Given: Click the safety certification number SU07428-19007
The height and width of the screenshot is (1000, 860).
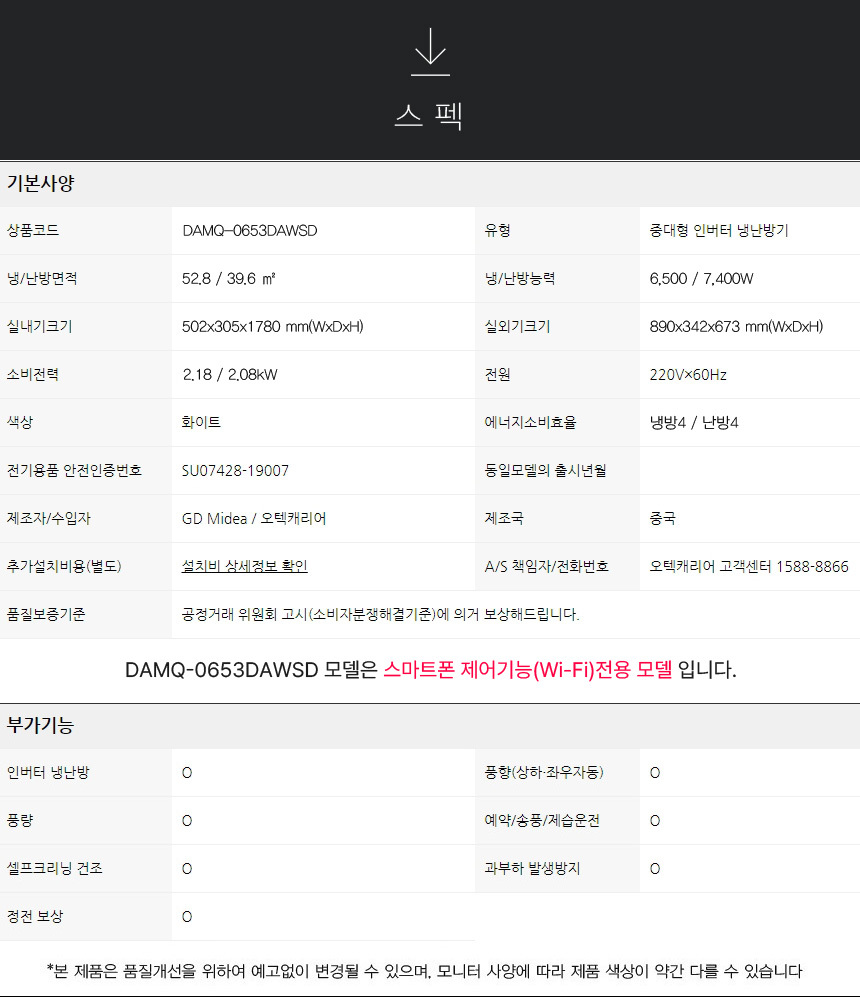Looking at the screenshot, I should [x=236, y=471].
